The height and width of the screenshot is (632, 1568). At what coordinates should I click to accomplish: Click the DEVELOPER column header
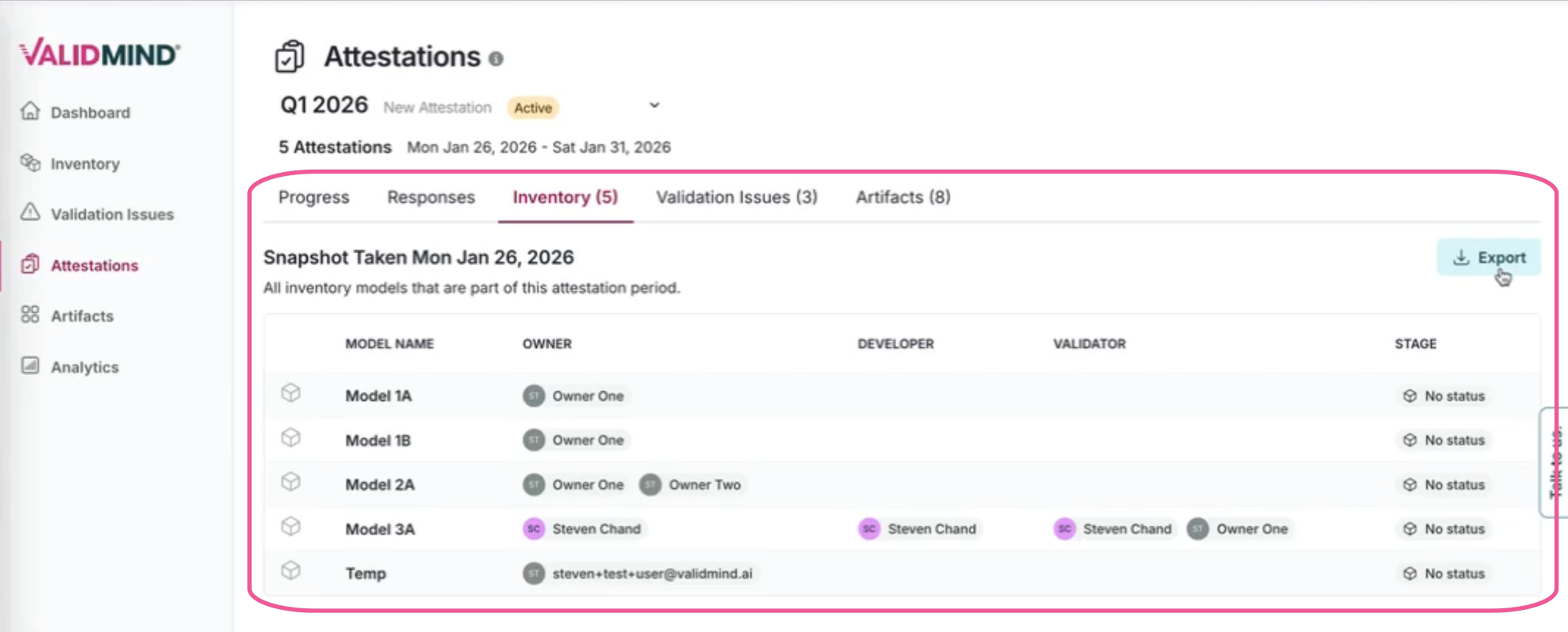pos(895,344)
